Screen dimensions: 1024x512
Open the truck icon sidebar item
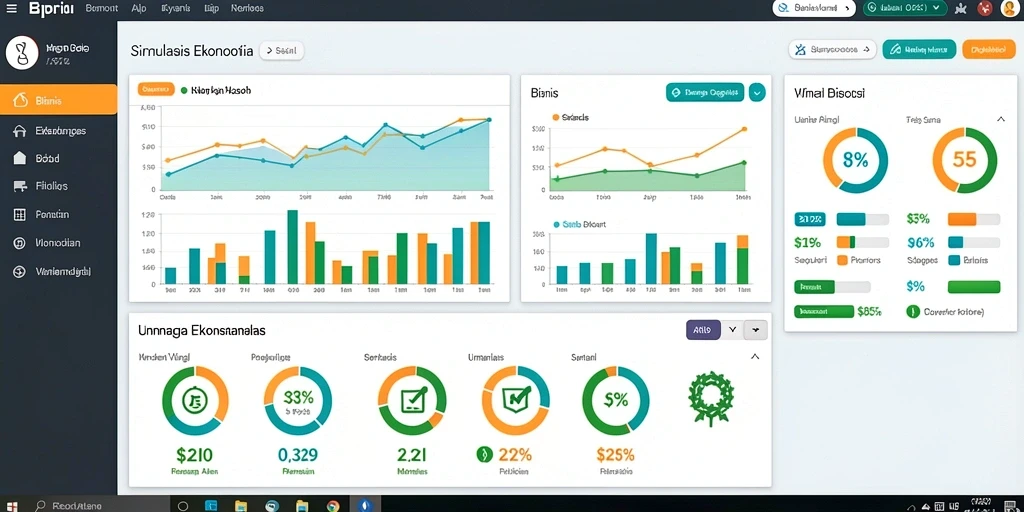pyautogui.click(x=20, y=186)
